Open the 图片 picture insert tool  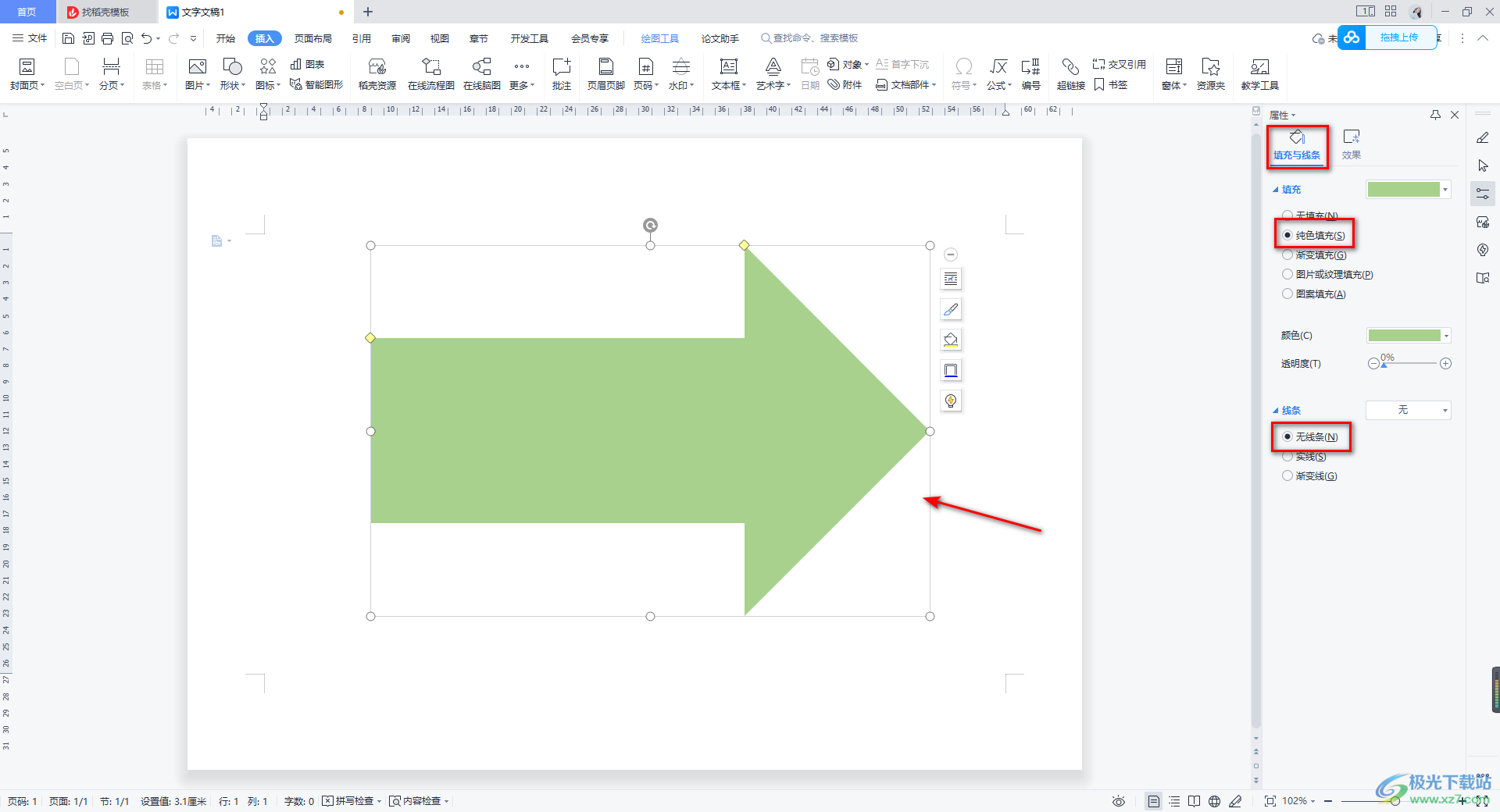(197, 74)
